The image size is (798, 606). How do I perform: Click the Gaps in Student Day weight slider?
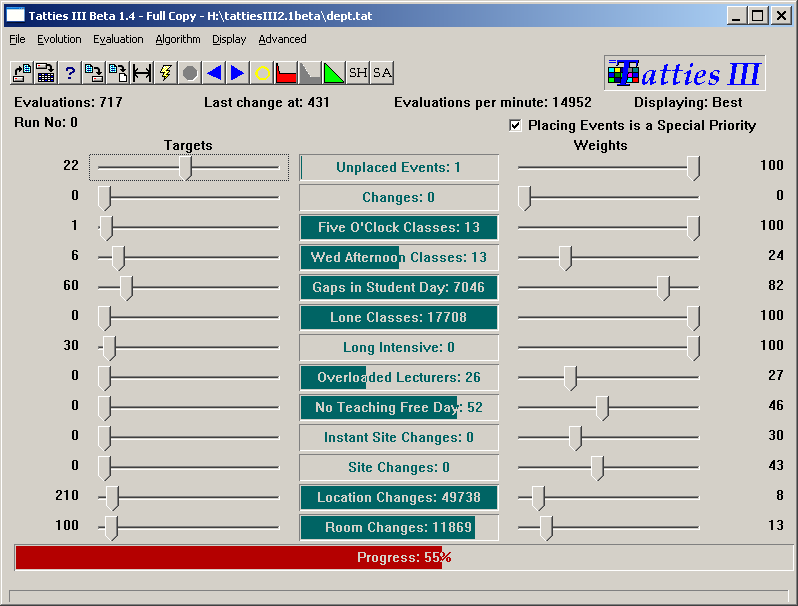coord(663,288)
